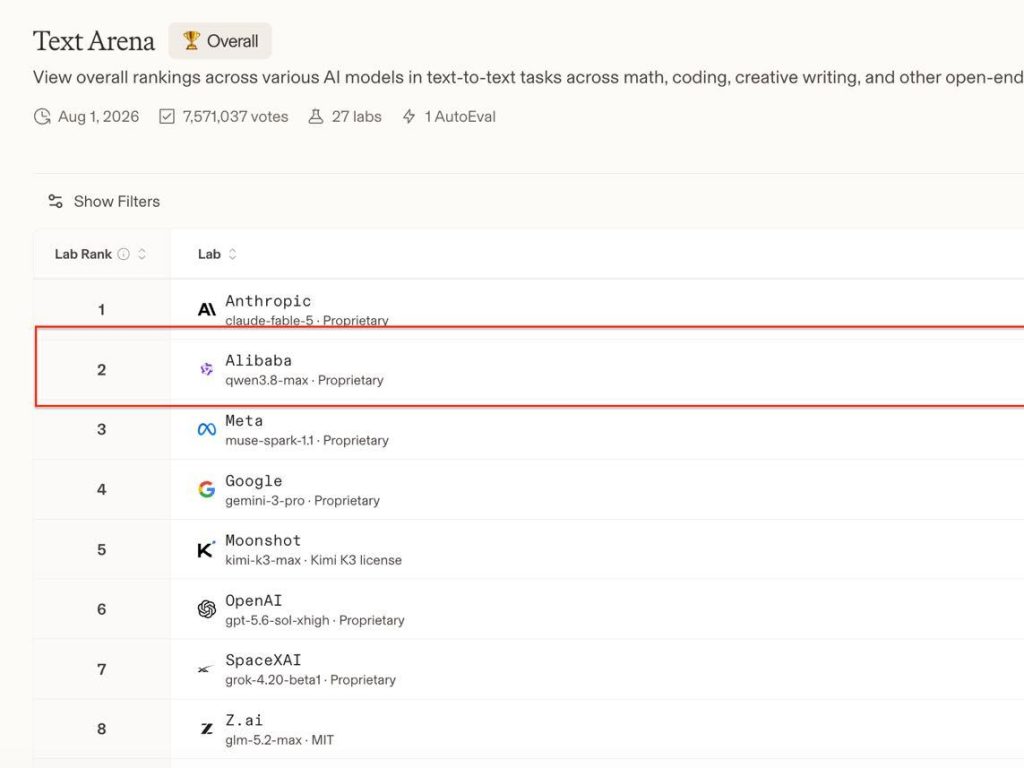Screen dimensions: 1024x768
Task: Click the flask icon beside 27 labs
Action: click(315, 117)
